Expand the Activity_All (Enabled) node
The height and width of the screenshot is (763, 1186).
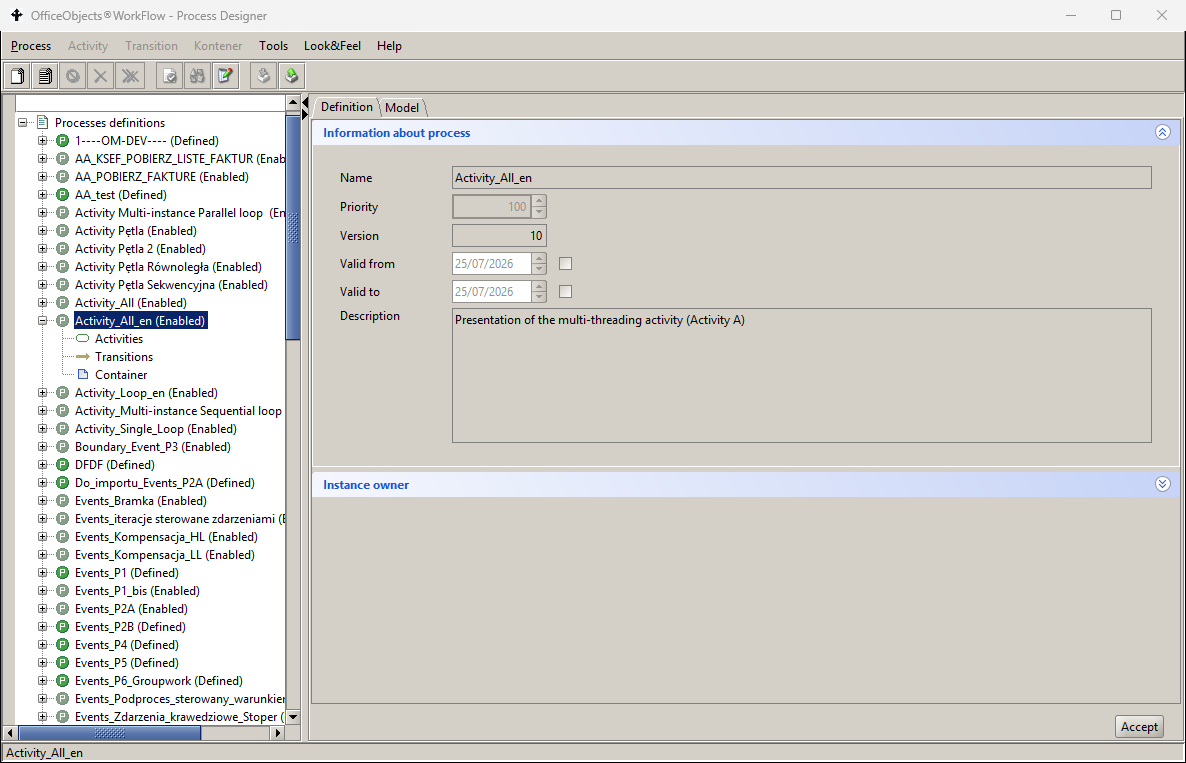42,302
